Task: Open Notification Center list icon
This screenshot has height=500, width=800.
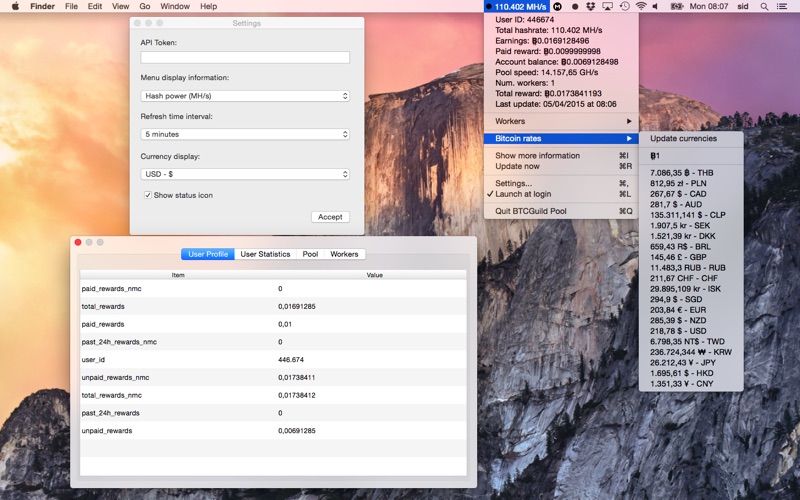Action: point(782,6)
